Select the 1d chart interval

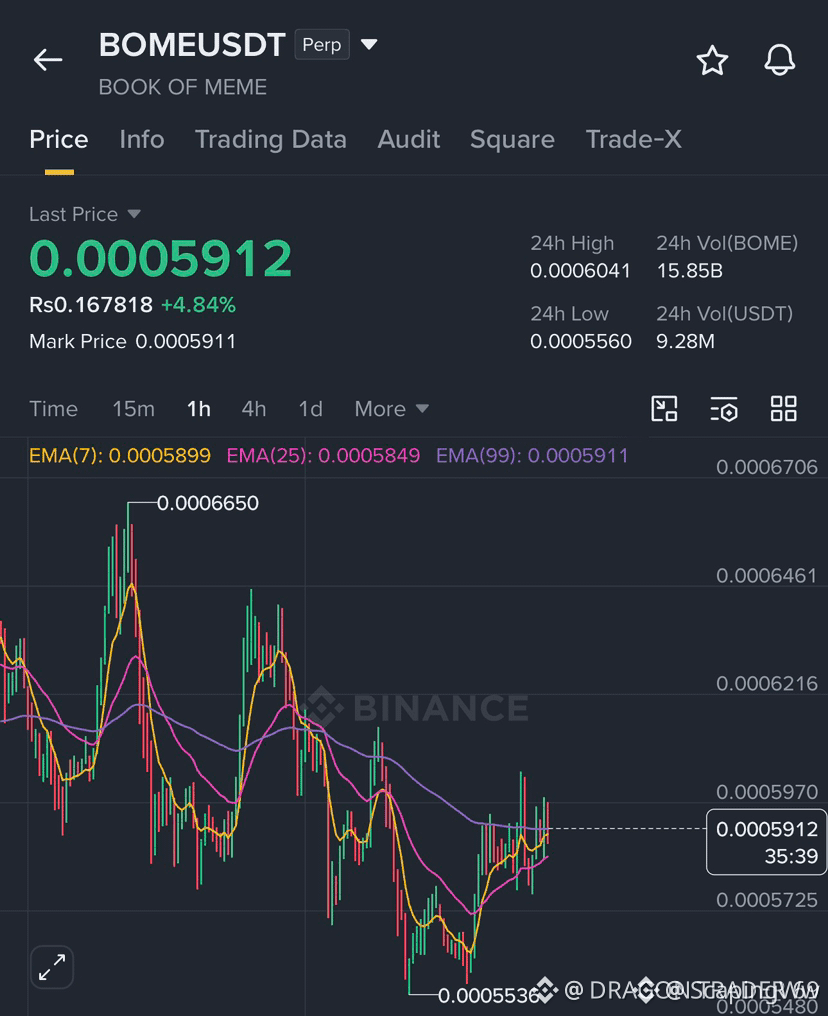(x=310, y=409)
